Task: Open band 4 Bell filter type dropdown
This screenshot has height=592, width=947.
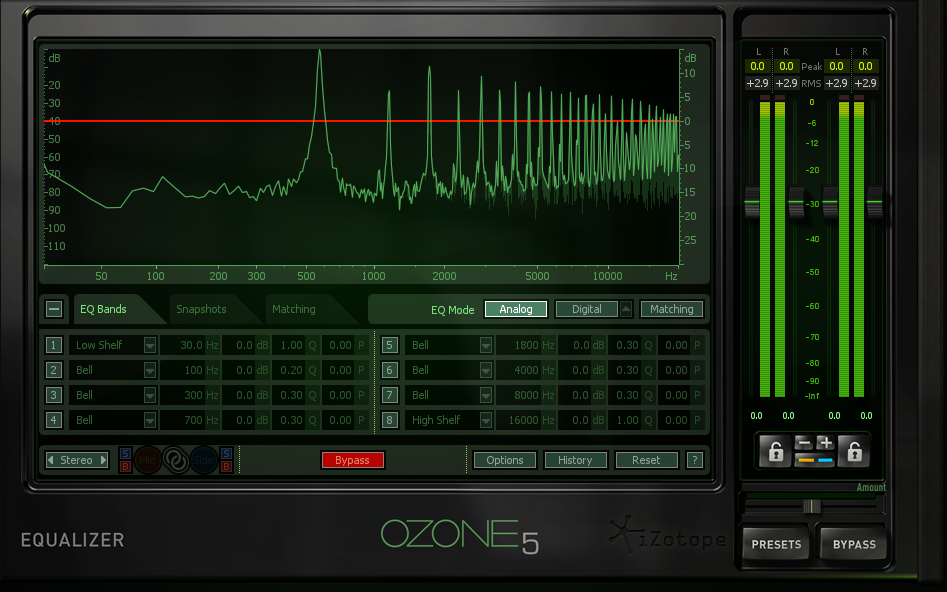Action: [150, 420]
